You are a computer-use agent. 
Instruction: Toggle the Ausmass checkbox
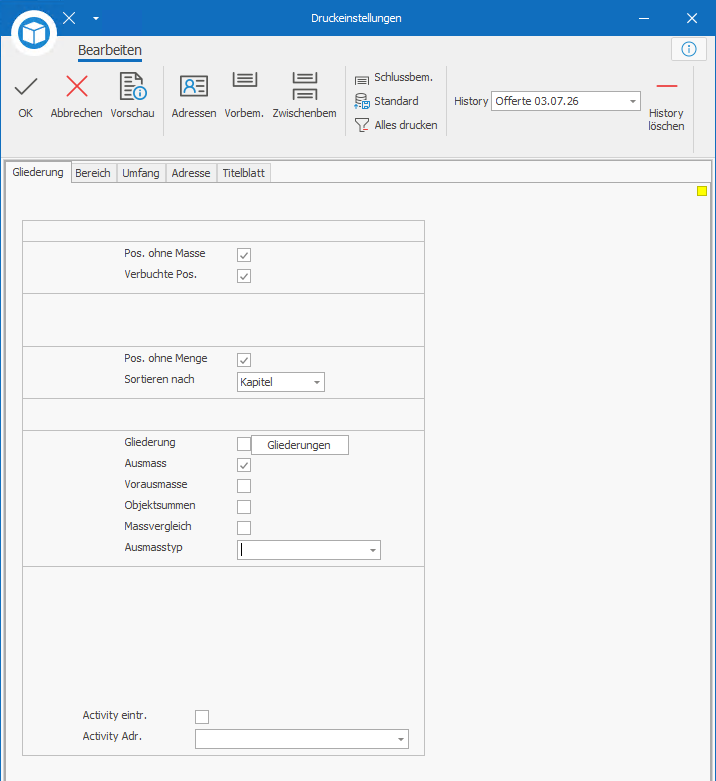(244, 465)
